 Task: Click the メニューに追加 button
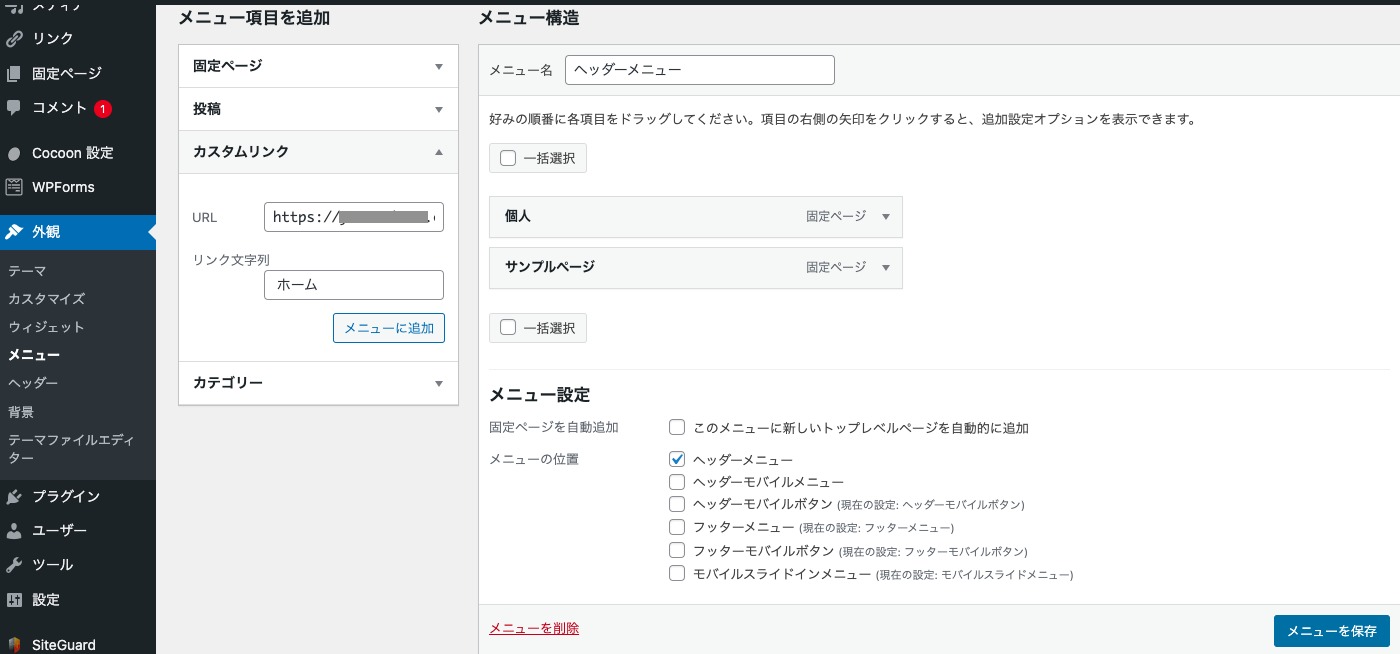click(388, 328)
